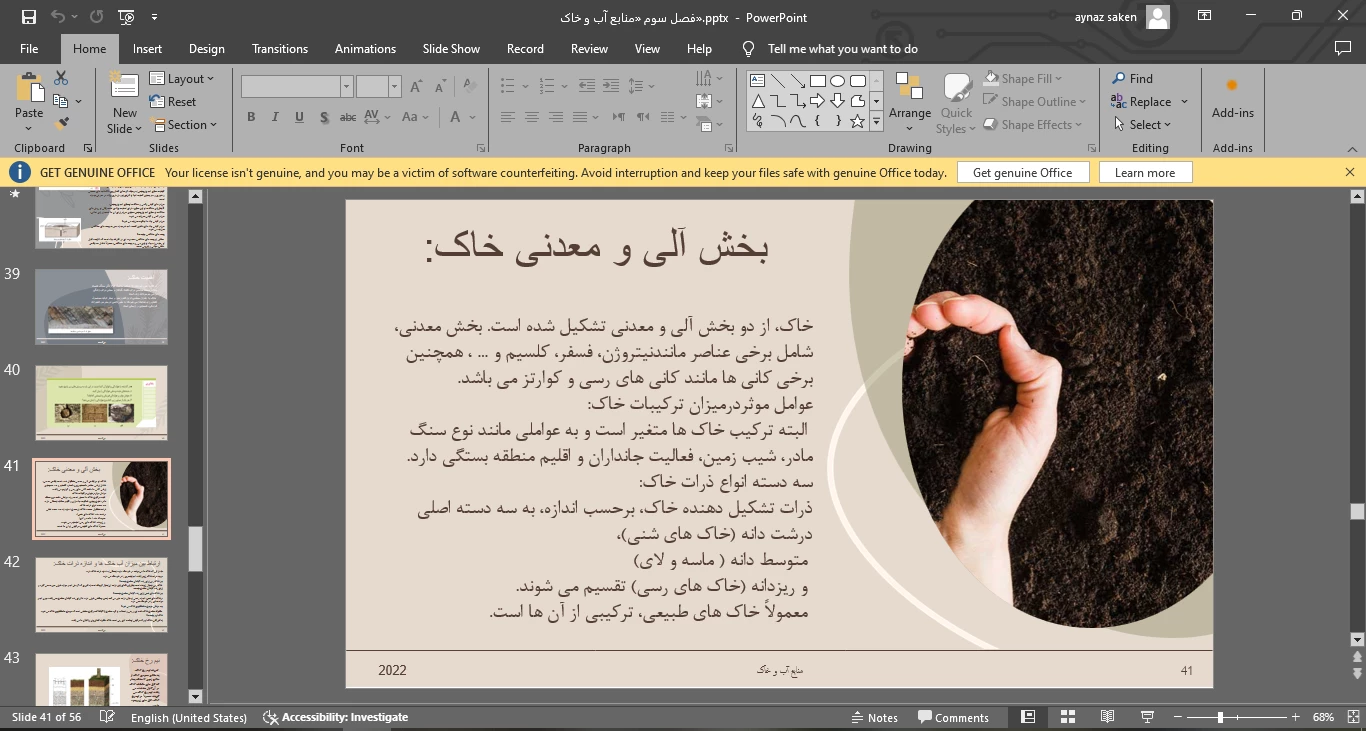Switch to the Design tab
1366x731 pixels.
206,49
